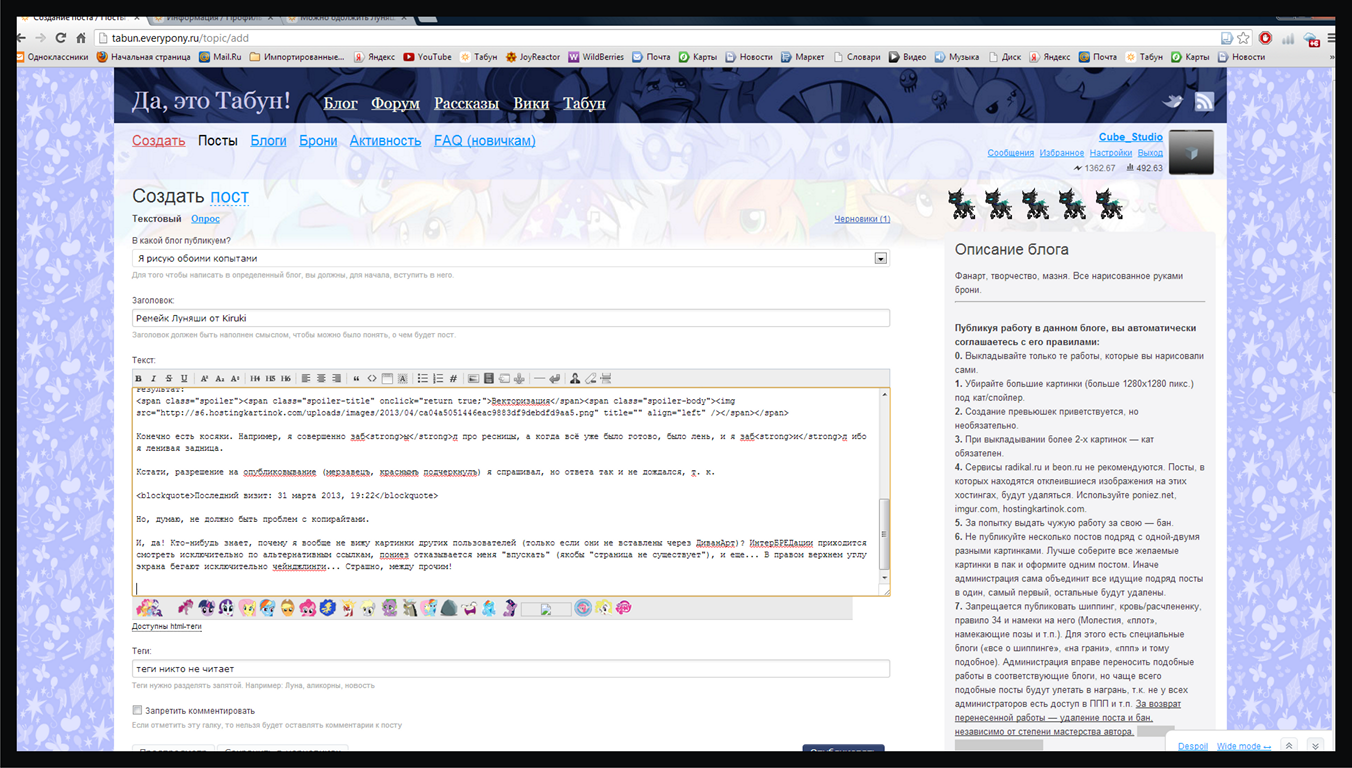Go to "Вики" link in site header

coord(531,103)
